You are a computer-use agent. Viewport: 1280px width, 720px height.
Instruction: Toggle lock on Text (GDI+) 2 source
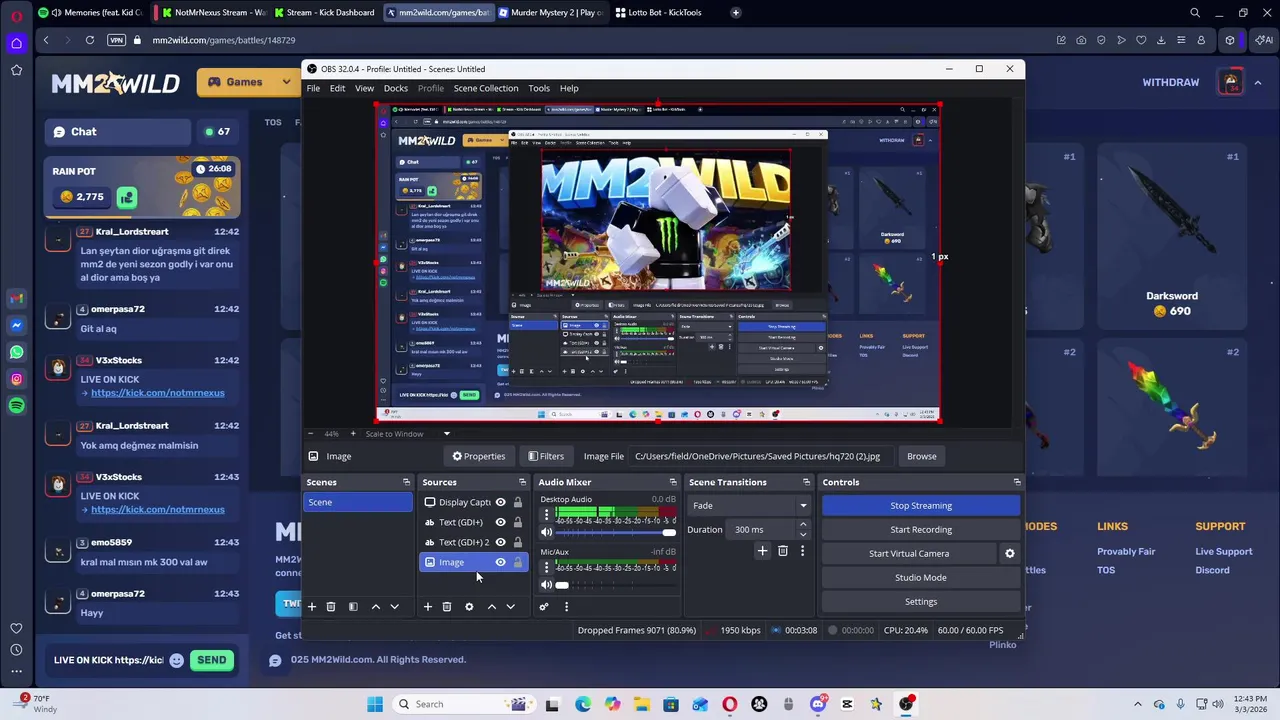pyautogui.click(x=517, y=542)
